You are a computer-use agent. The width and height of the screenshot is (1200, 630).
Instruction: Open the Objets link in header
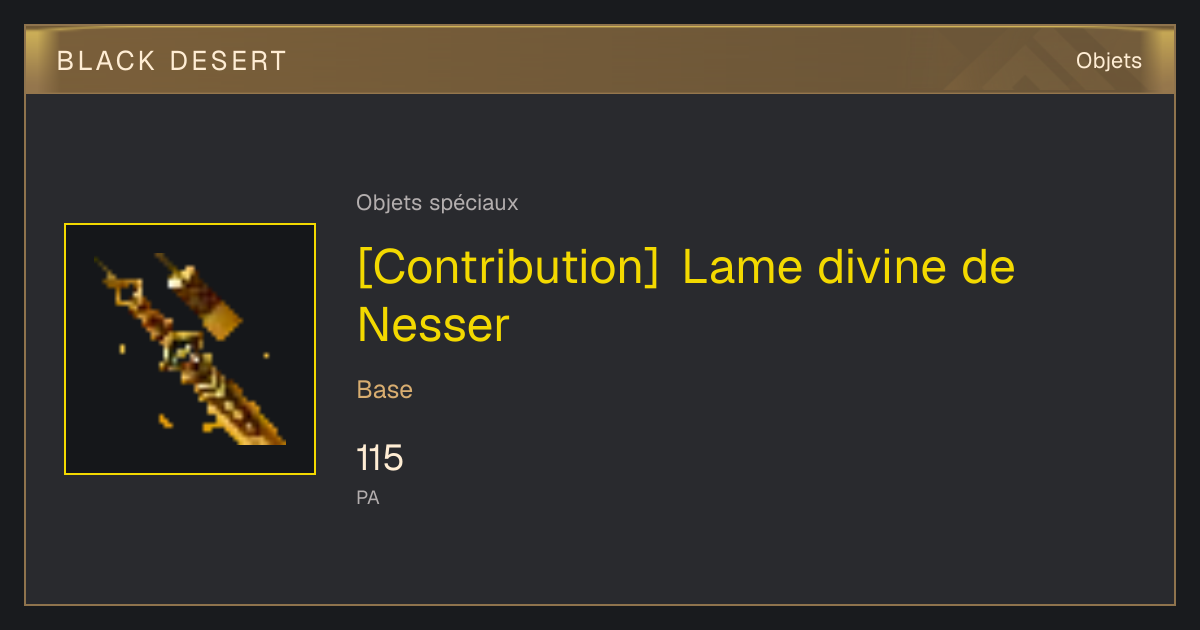(x=1109, y=61)
